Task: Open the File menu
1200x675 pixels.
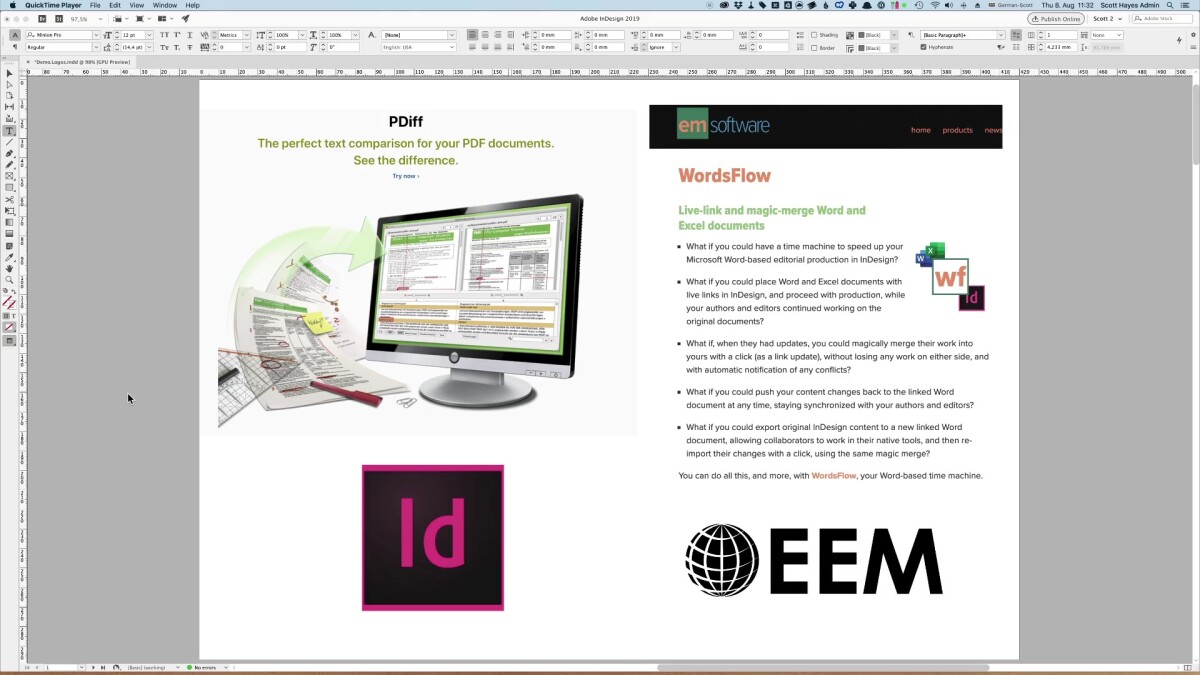Action: click(95, 5)
